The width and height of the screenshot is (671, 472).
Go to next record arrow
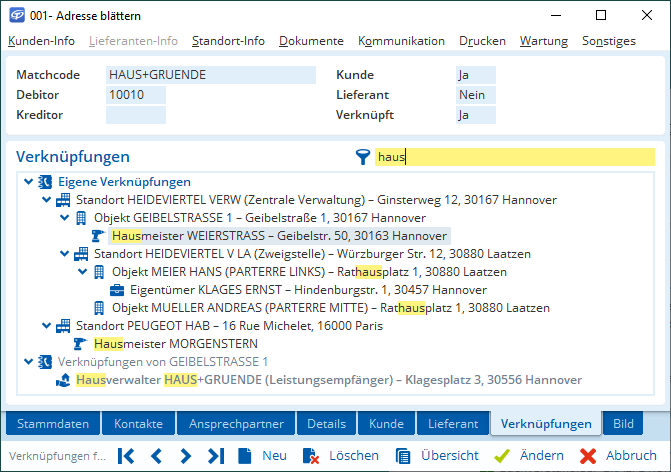point(185,456)
